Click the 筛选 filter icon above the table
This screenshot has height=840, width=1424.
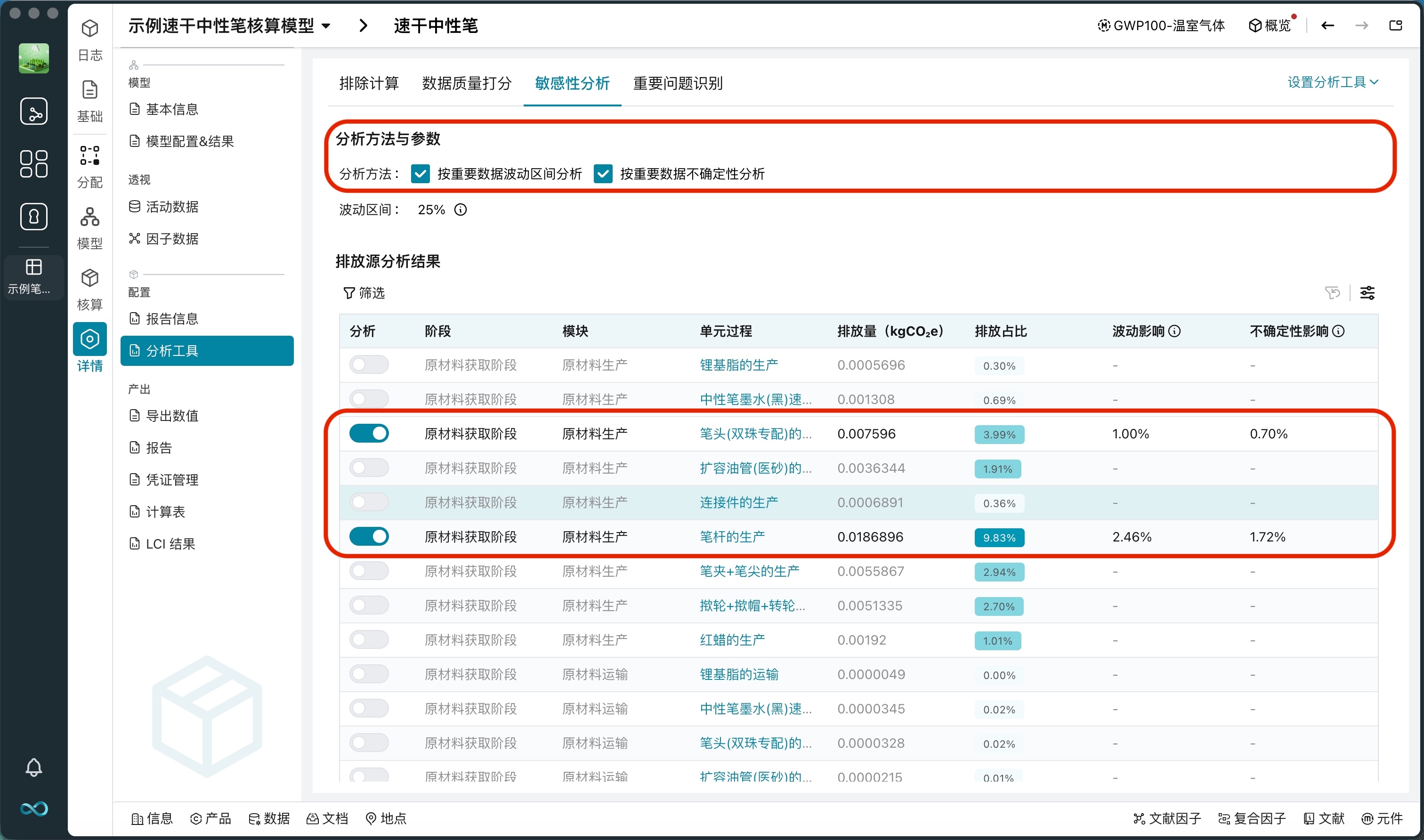point(363,293)
